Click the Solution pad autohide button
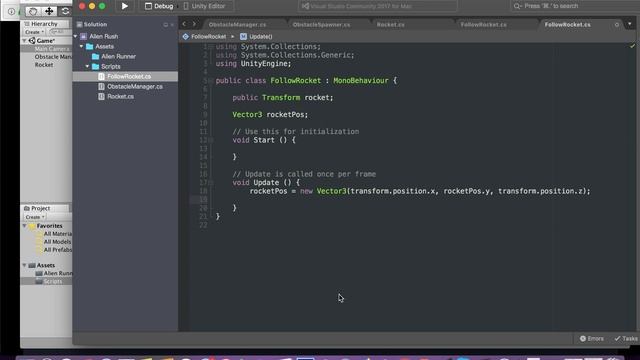The height and width of the screenshot is (360, 640). tap(165, 25)
